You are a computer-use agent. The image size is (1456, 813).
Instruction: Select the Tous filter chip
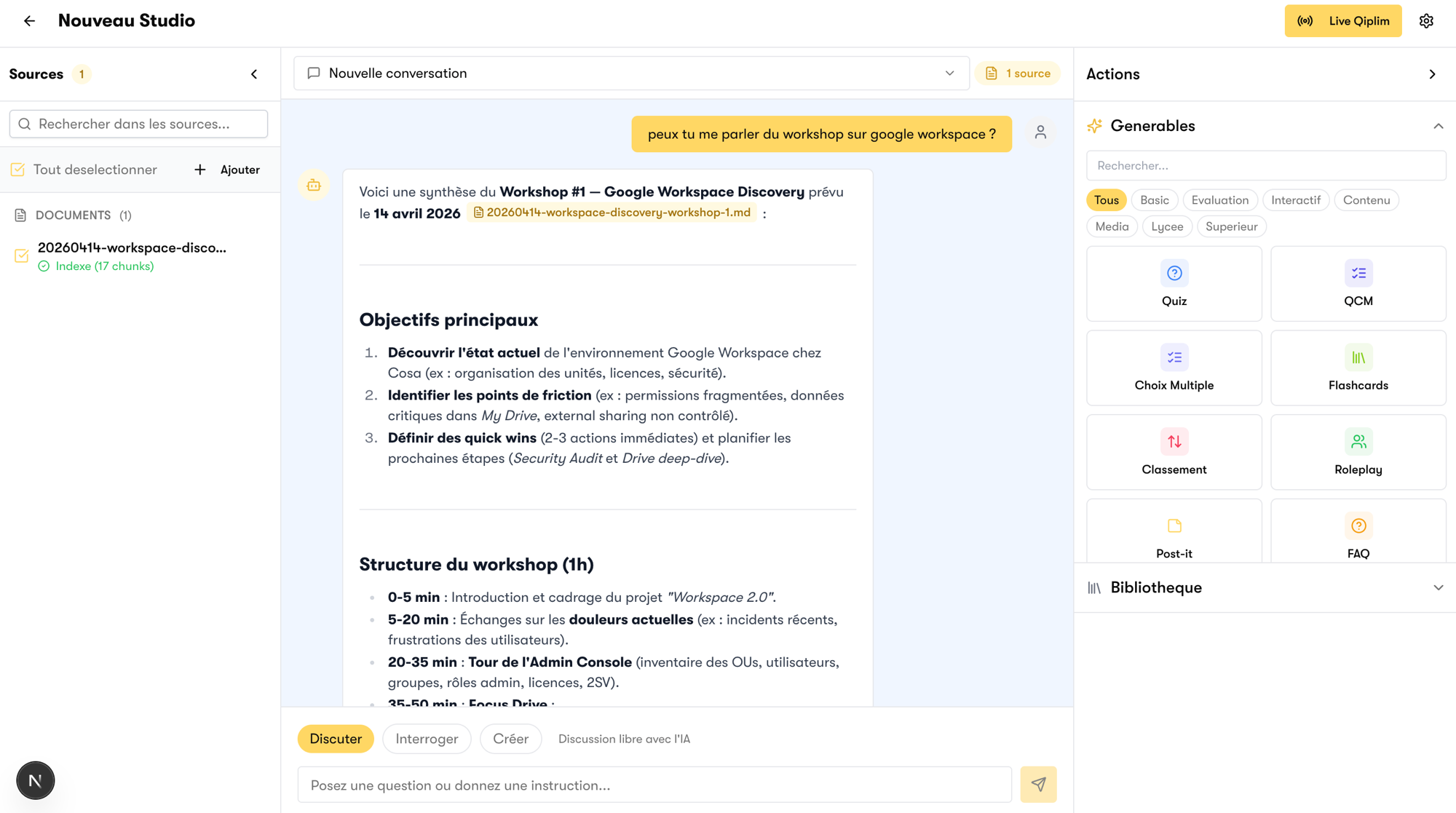click(x=1106, y=200)
